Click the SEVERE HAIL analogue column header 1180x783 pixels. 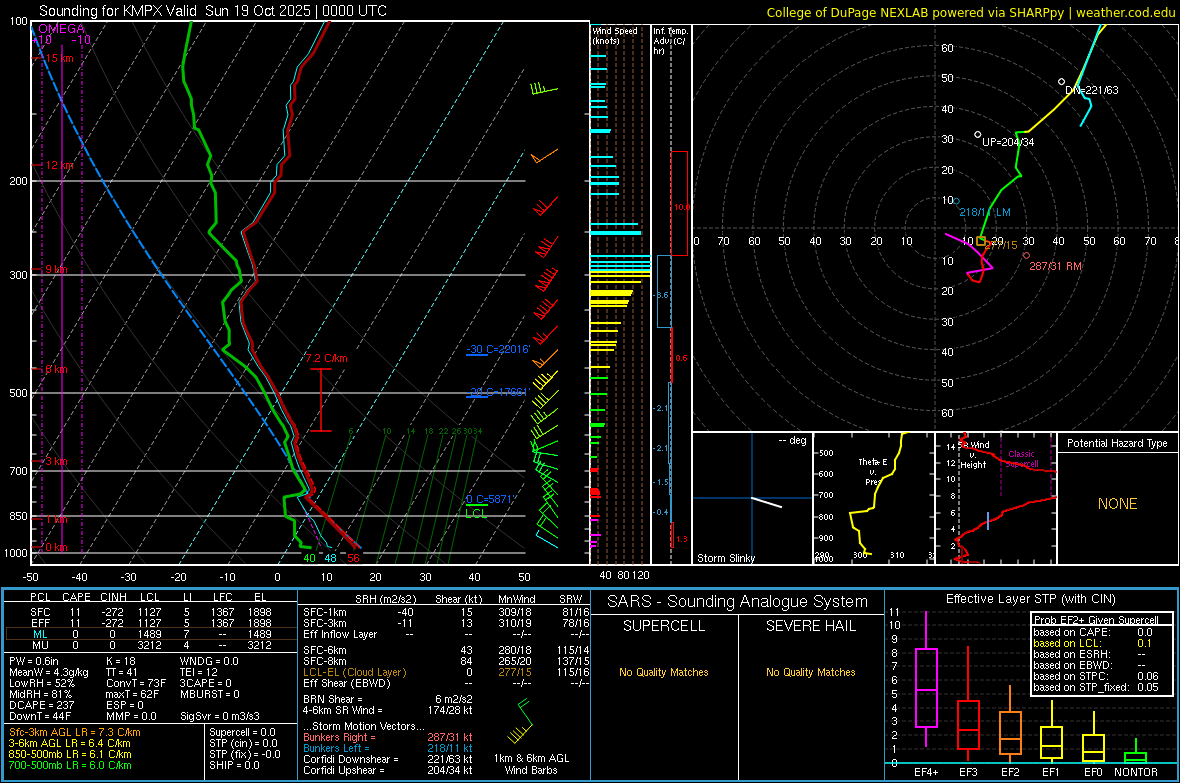pyautogui.click(x=810, y=626)
